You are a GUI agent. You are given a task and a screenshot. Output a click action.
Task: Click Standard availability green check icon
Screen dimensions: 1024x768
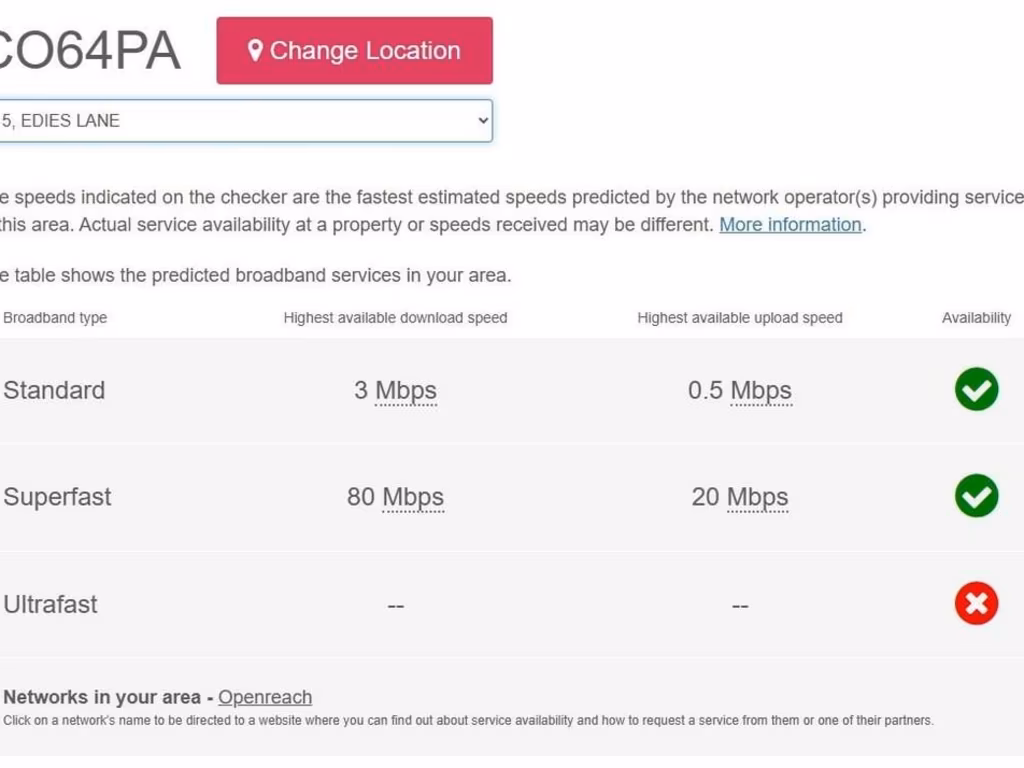[x=976, y=390]
